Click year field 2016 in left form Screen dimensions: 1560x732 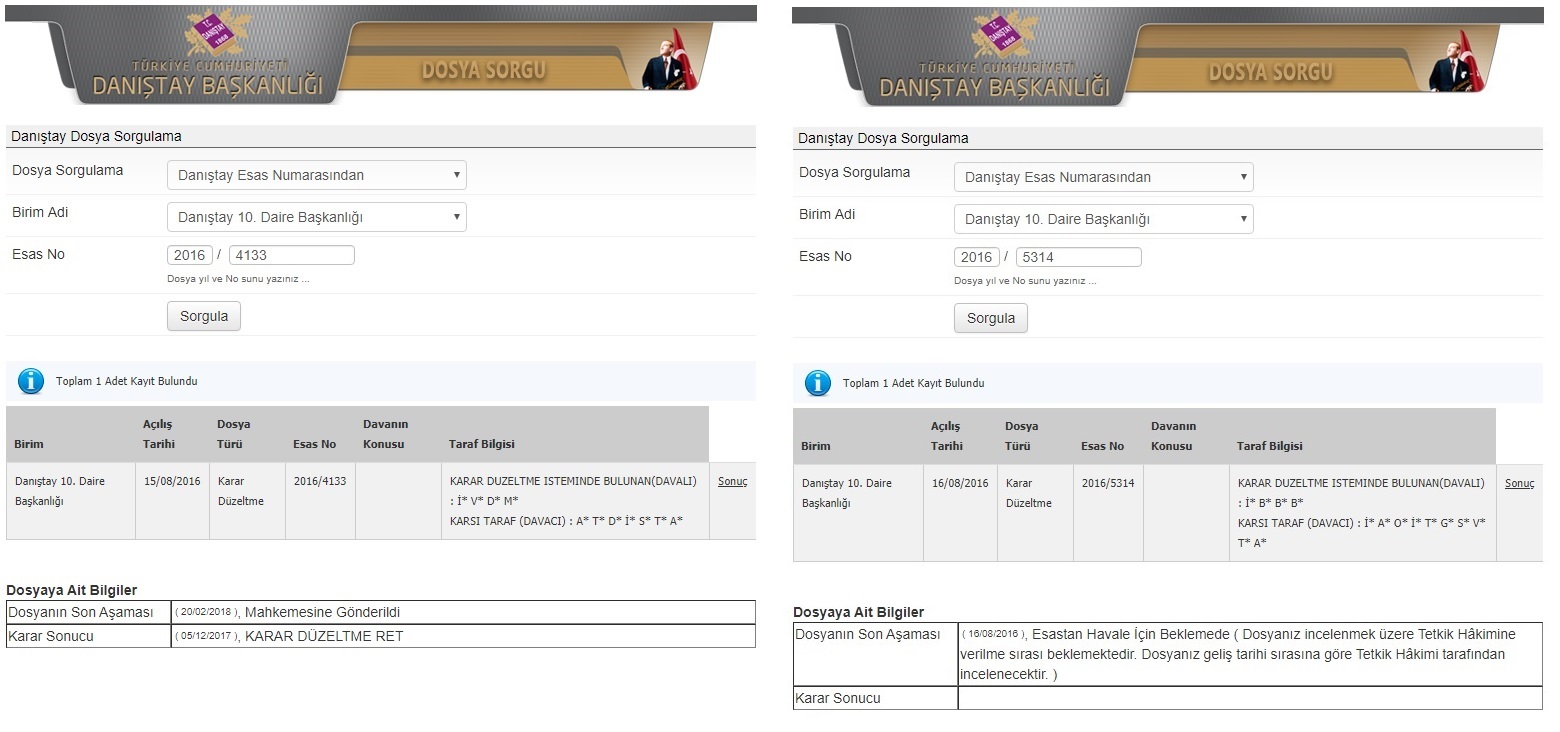189,255
